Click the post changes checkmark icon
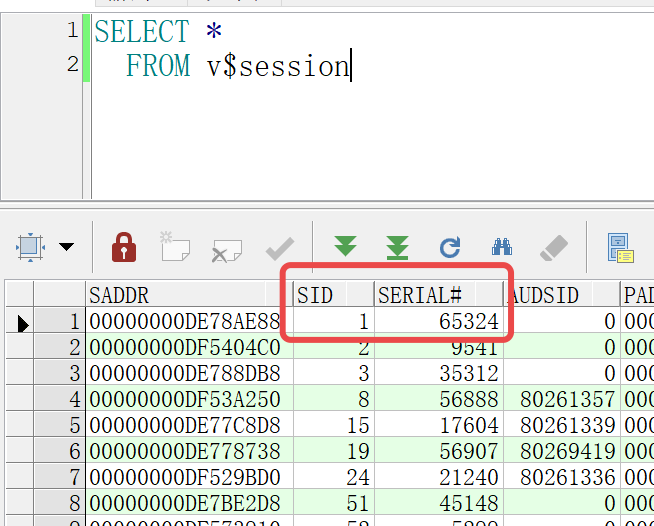This screenshot has height=526, width=654. click(279, 247)
